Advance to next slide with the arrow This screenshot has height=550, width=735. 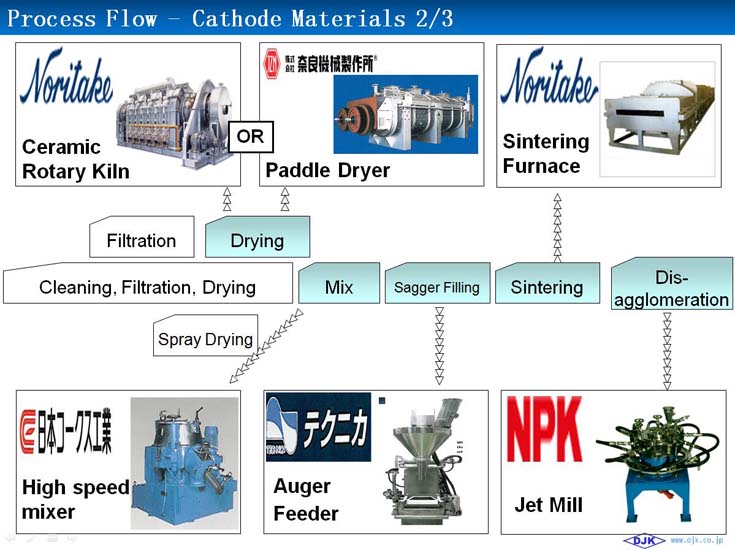pyautogui.click(x=71, y=539)
